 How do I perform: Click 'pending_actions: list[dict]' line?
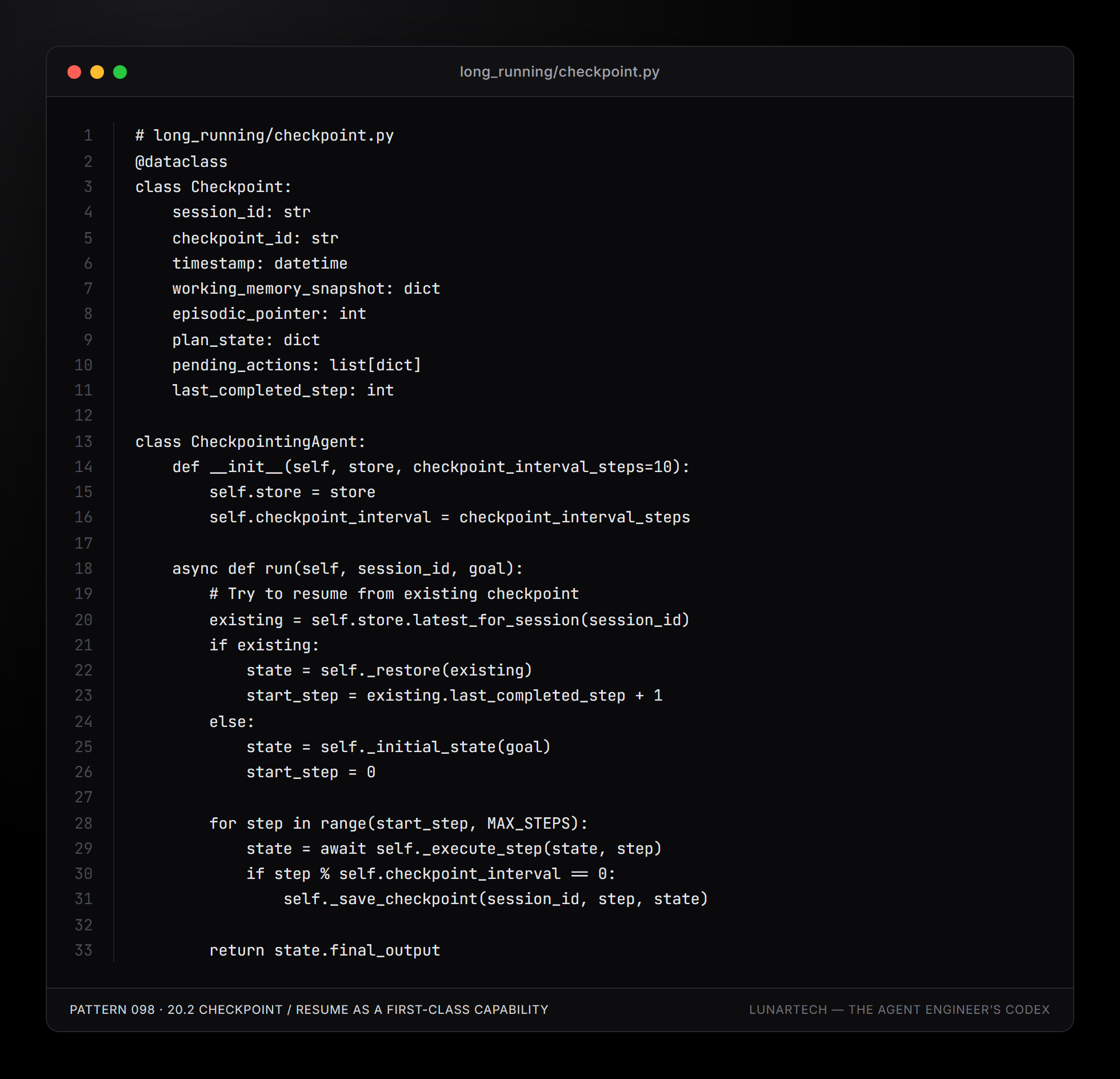coord(297,365)
